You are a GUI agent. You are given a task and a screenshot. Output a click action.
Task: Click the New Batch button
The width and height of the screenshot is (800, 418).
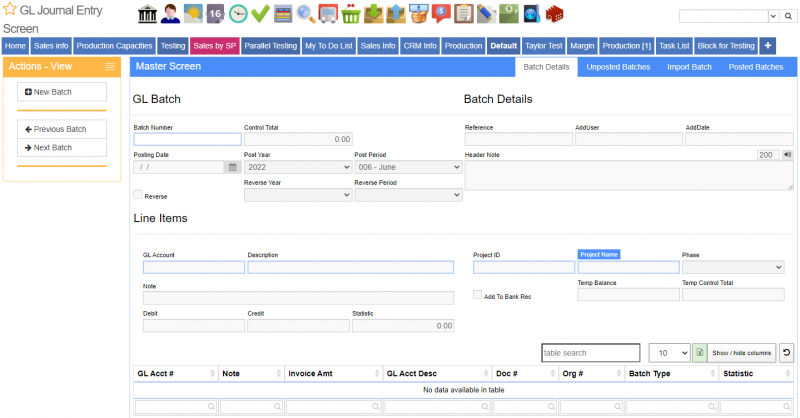[x=62, y=92]
